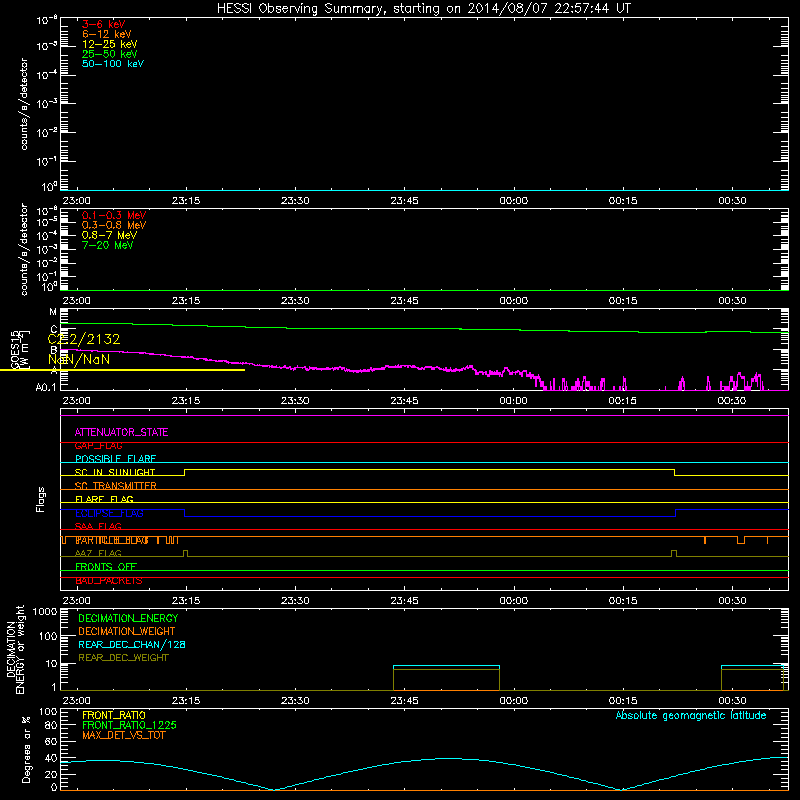Click the ECLIPSE_FLAG rising step after 00:15
This screenshot has height=800, width=800.
point(676,513)
